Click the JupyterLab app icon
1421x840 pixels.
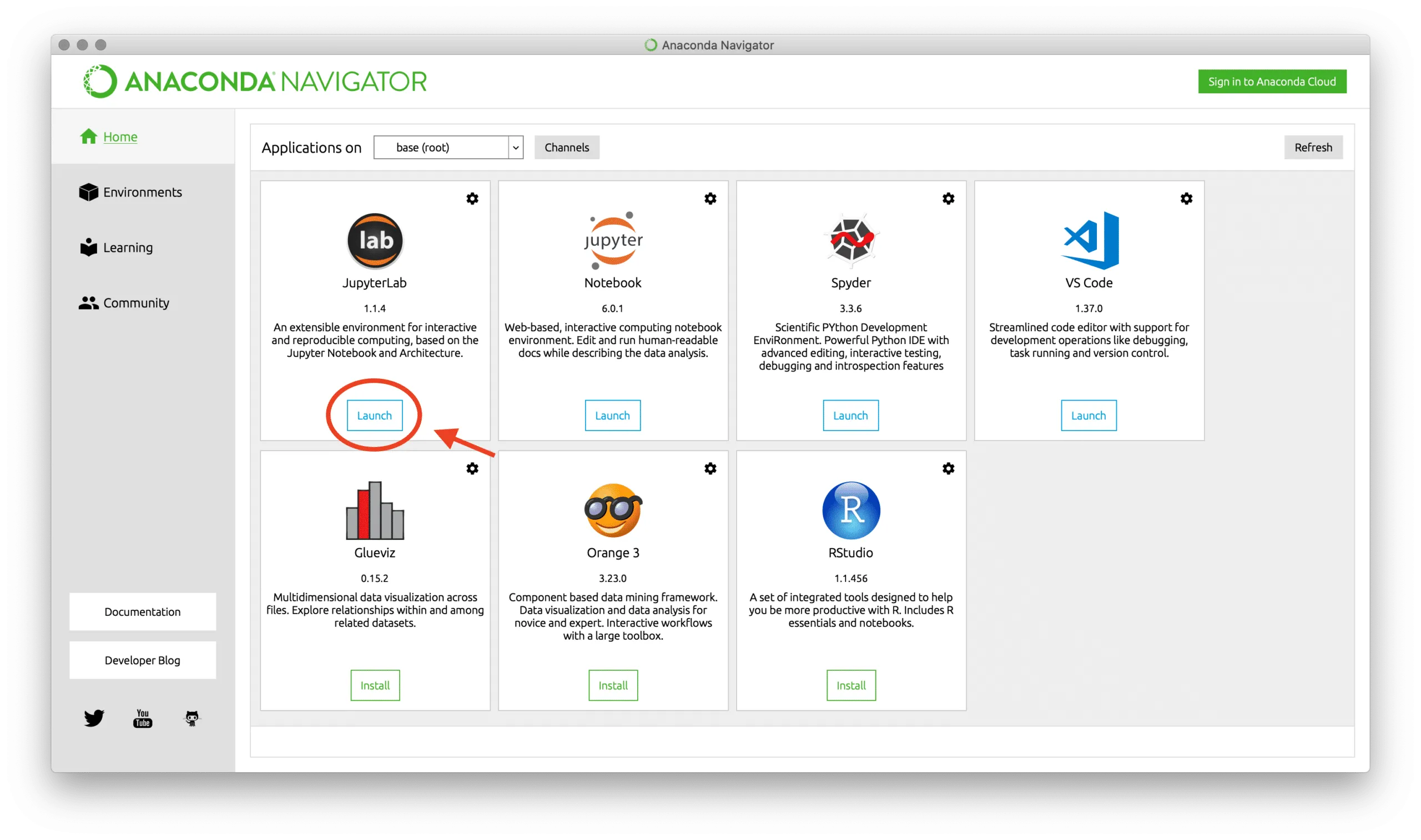(x=375, y=241)
